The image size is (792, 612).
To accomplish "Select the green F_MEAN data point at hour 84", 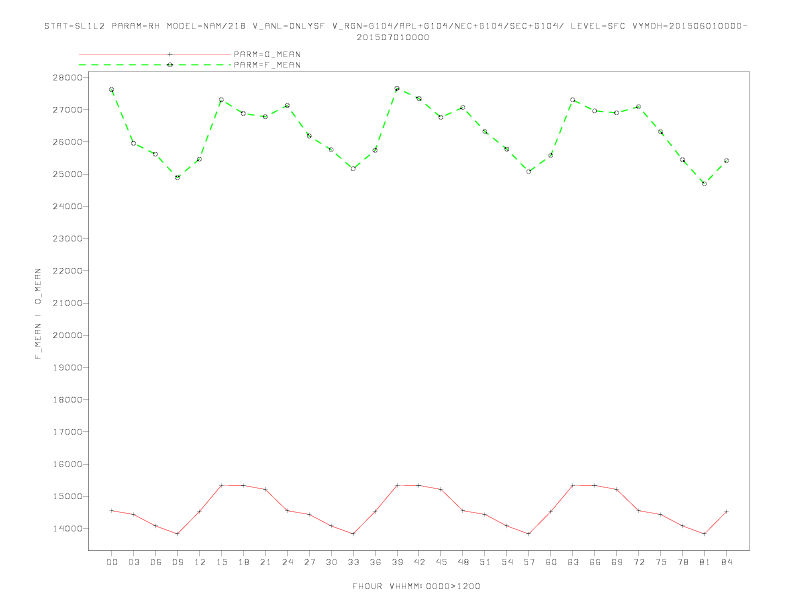I will [x=726, y=161].
